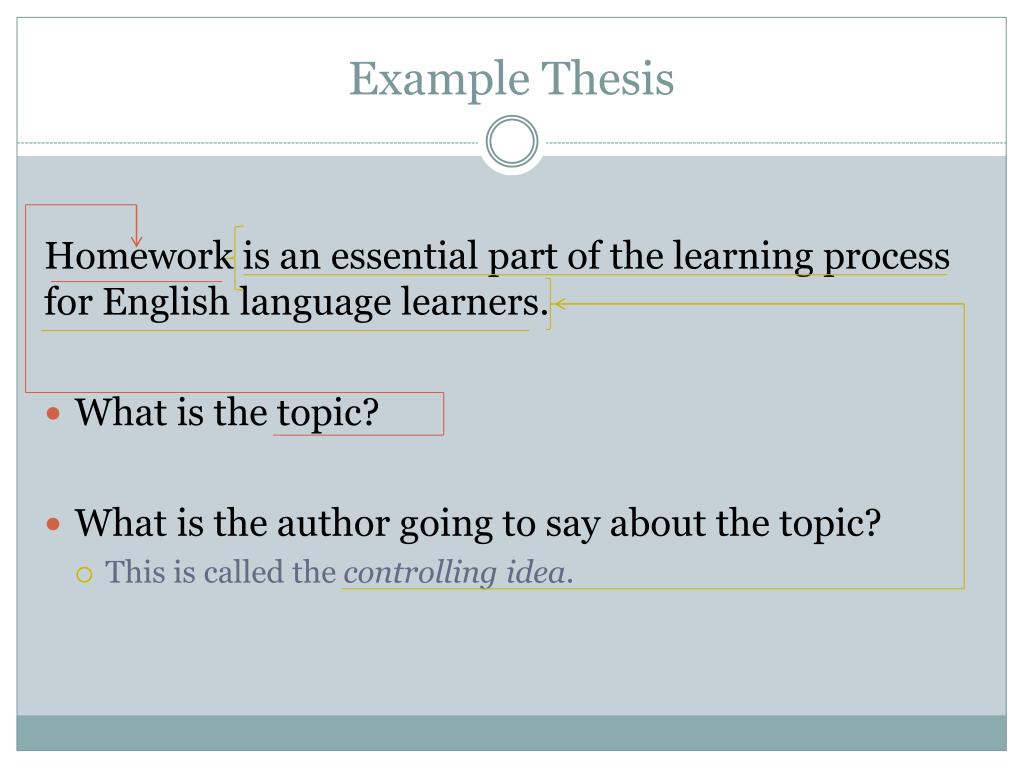Viewport: 1024px width, 768px height.
Task: Click the yellow connector line on right side
Action: (964, 446)
